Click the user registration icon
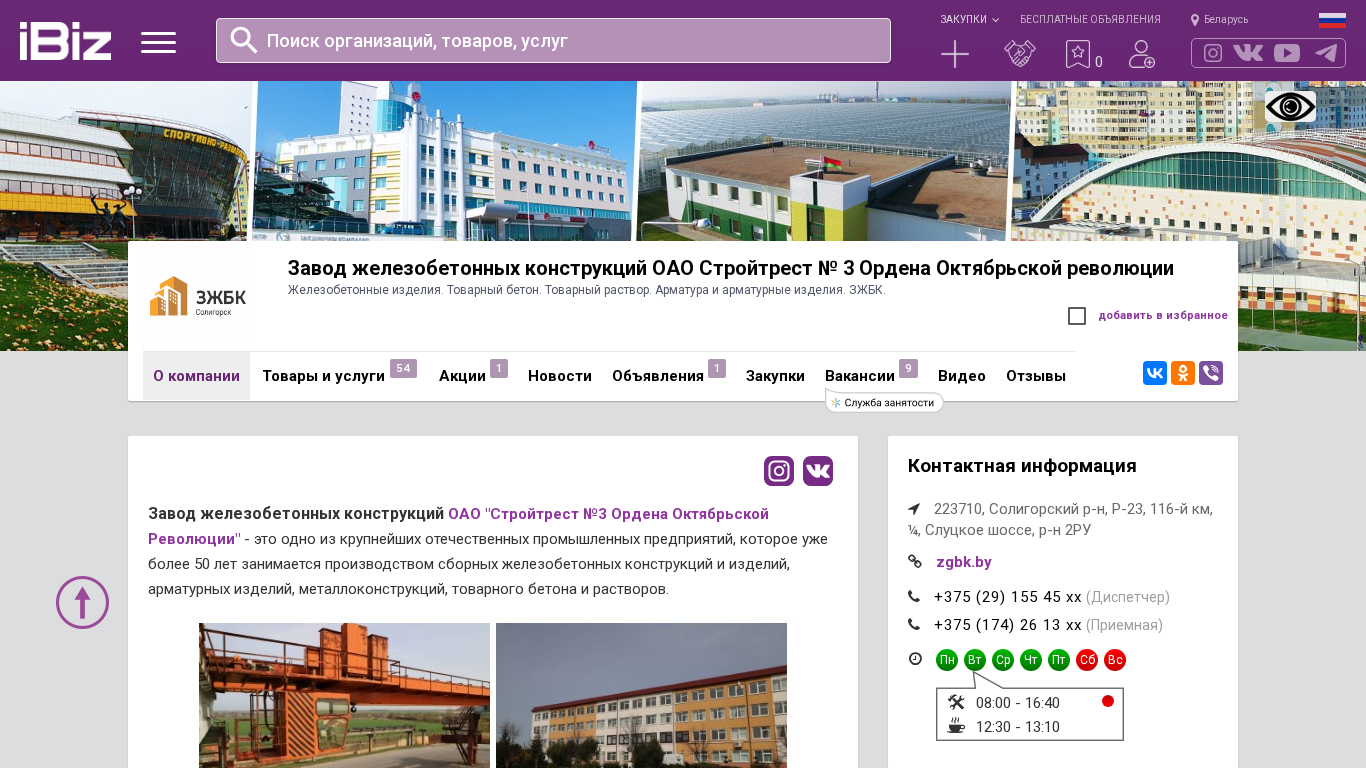The width and height of the screenshot is (1366, 768). [x=1142, y=54]
